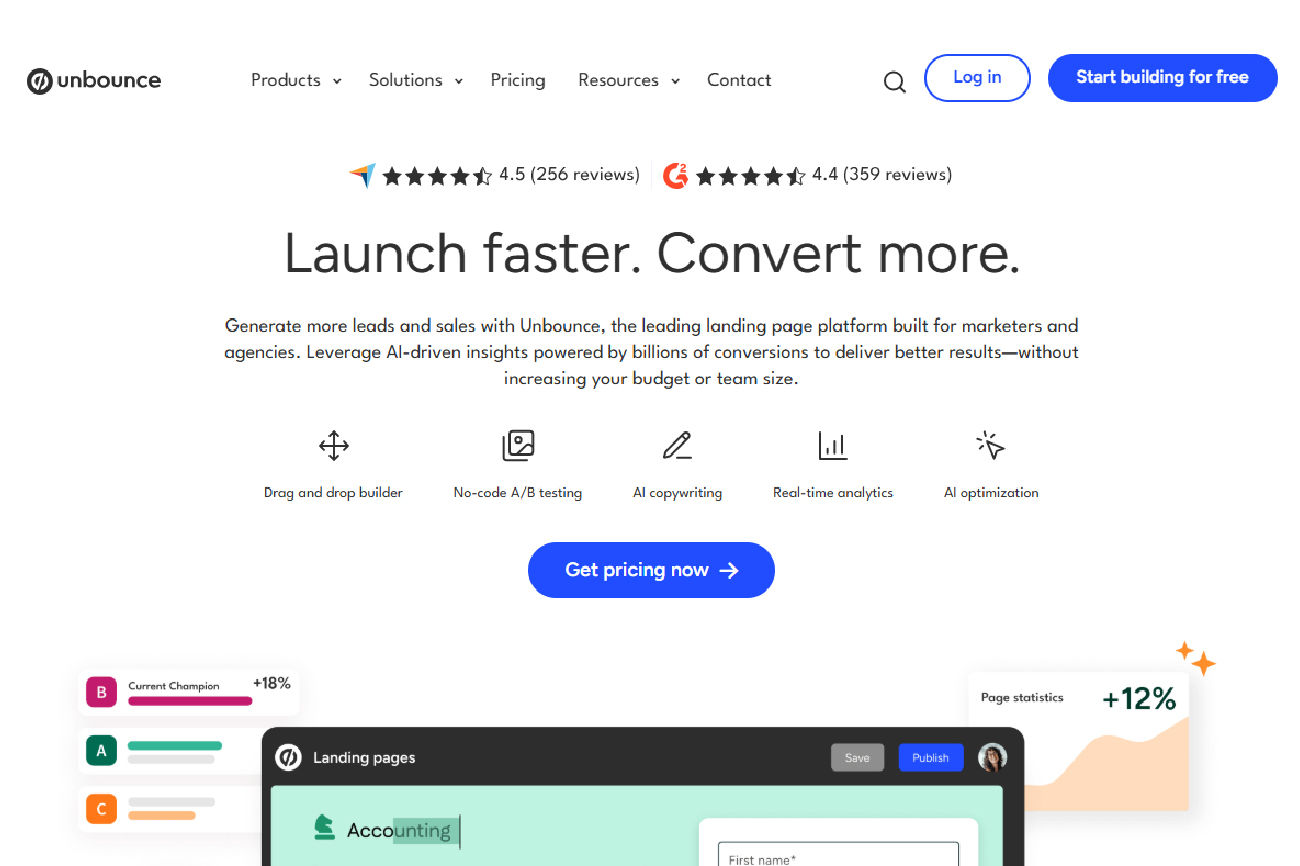Click the Log in button

tap(977, 78)
